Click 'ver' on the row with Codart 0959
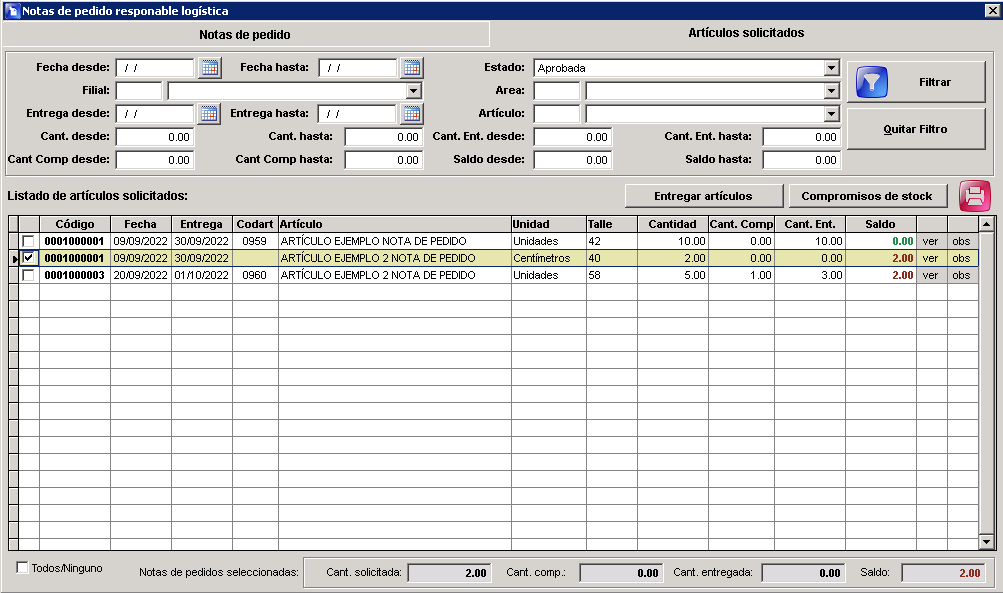This screenshot has height=593, width=1003. 931,241
